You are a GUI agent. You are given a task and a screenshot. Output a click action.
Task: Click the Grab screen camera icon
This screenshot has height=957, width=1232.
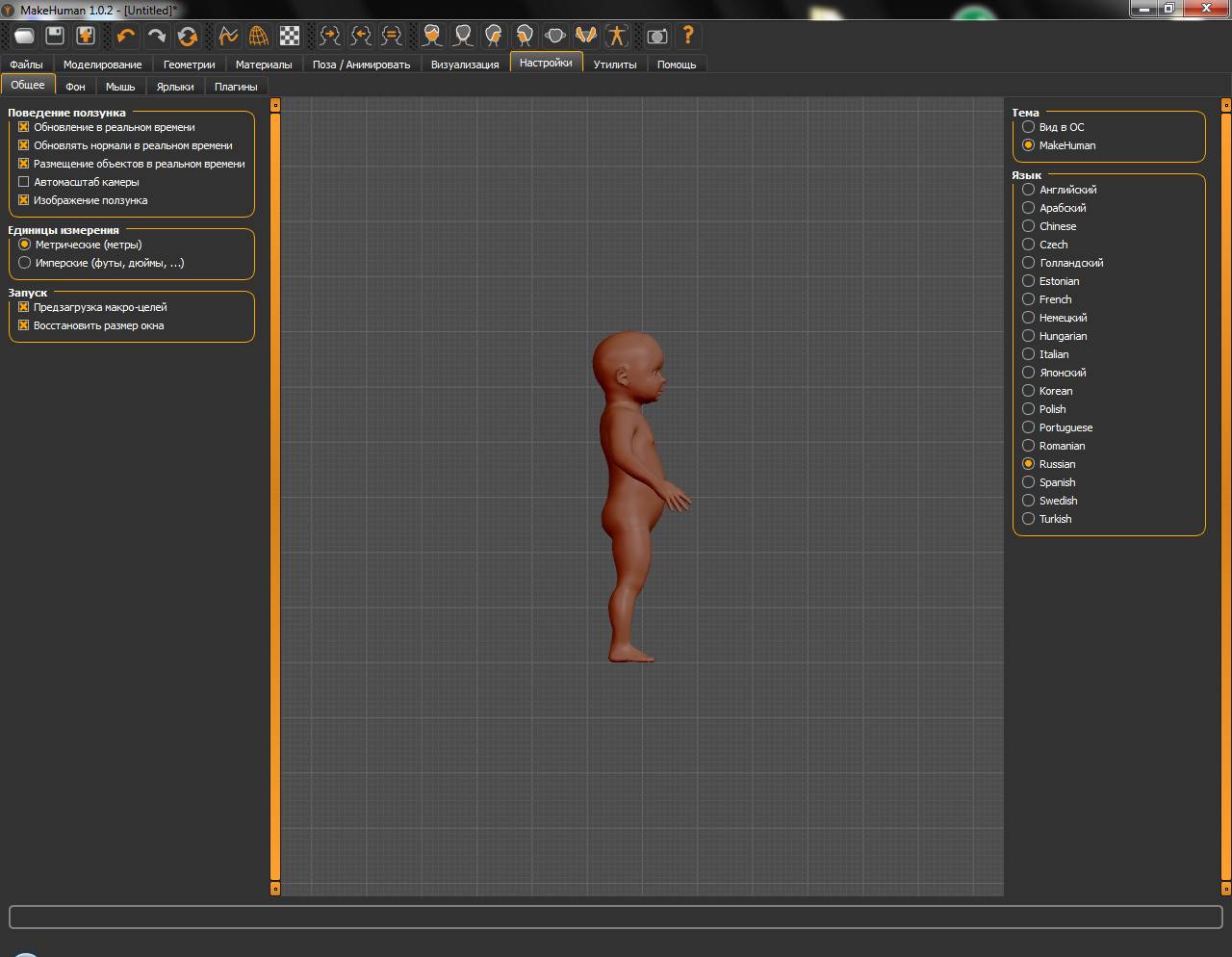coord(657,36)
